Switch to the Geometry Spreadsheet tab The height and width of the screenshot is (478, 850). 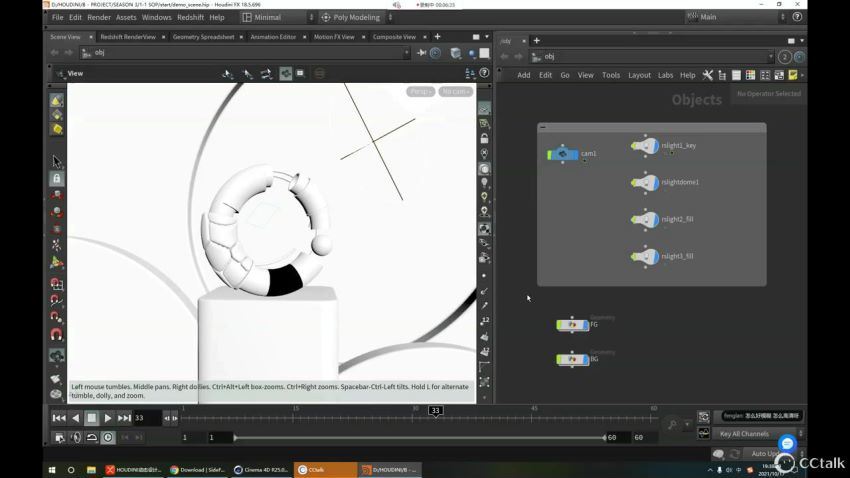(x=203, y=37)
